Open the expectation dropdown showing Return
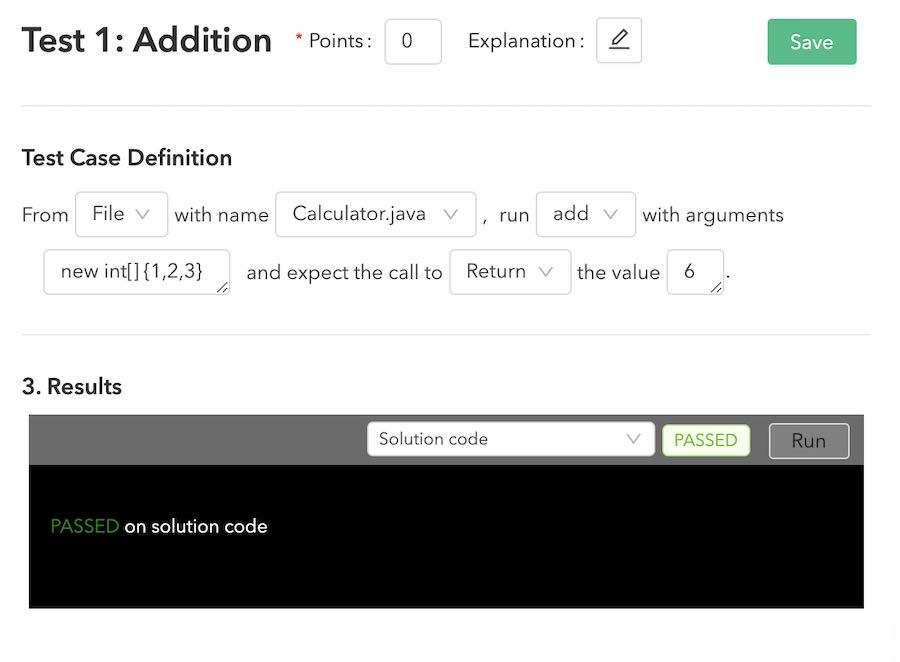The width and height of the screenshot is (900, 662). click(510, 271)
